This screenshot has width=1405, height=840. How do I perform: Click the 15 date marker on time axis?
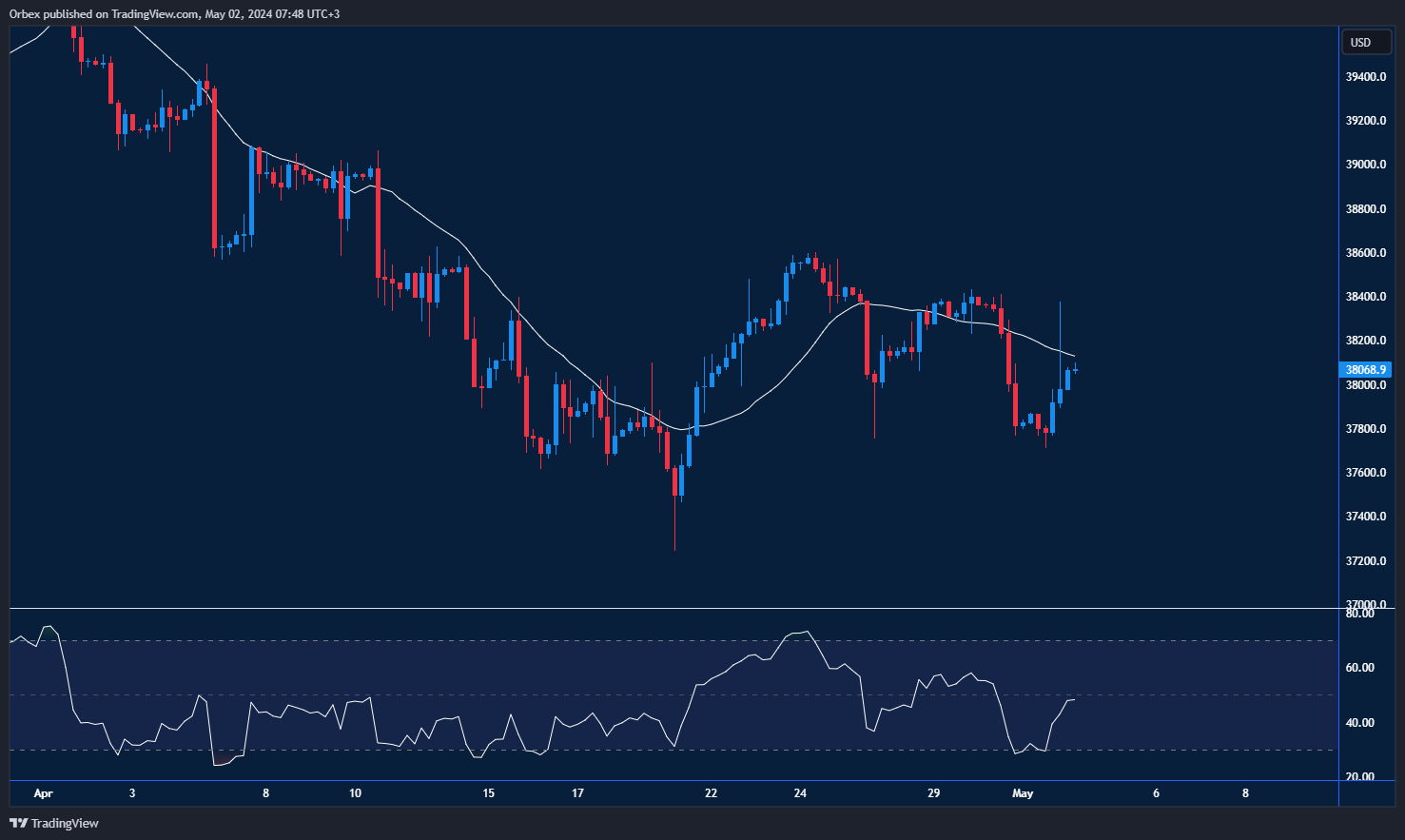click(x=489, y=793)
